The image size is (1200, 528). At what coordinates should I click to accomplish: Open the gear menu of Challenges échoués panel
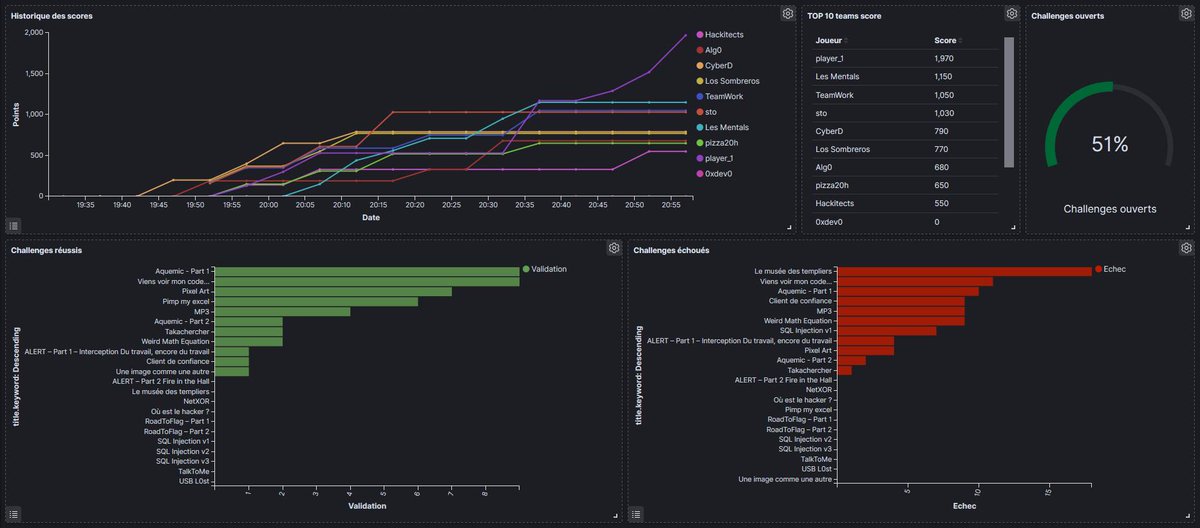[1186, 248]
